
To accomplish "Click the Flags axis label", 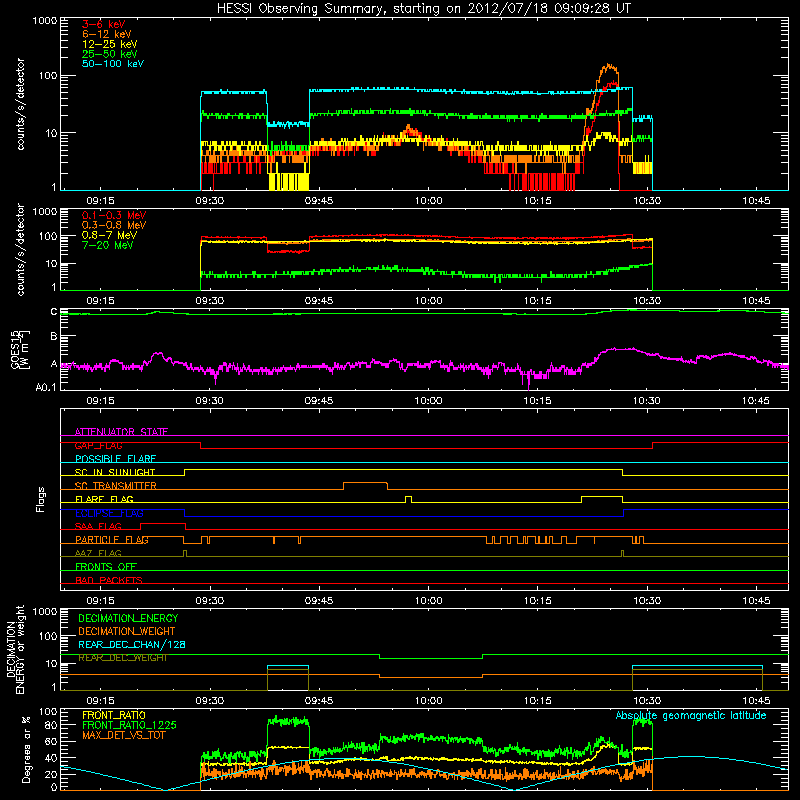I will pyautogui.click(x=41, y=499).
